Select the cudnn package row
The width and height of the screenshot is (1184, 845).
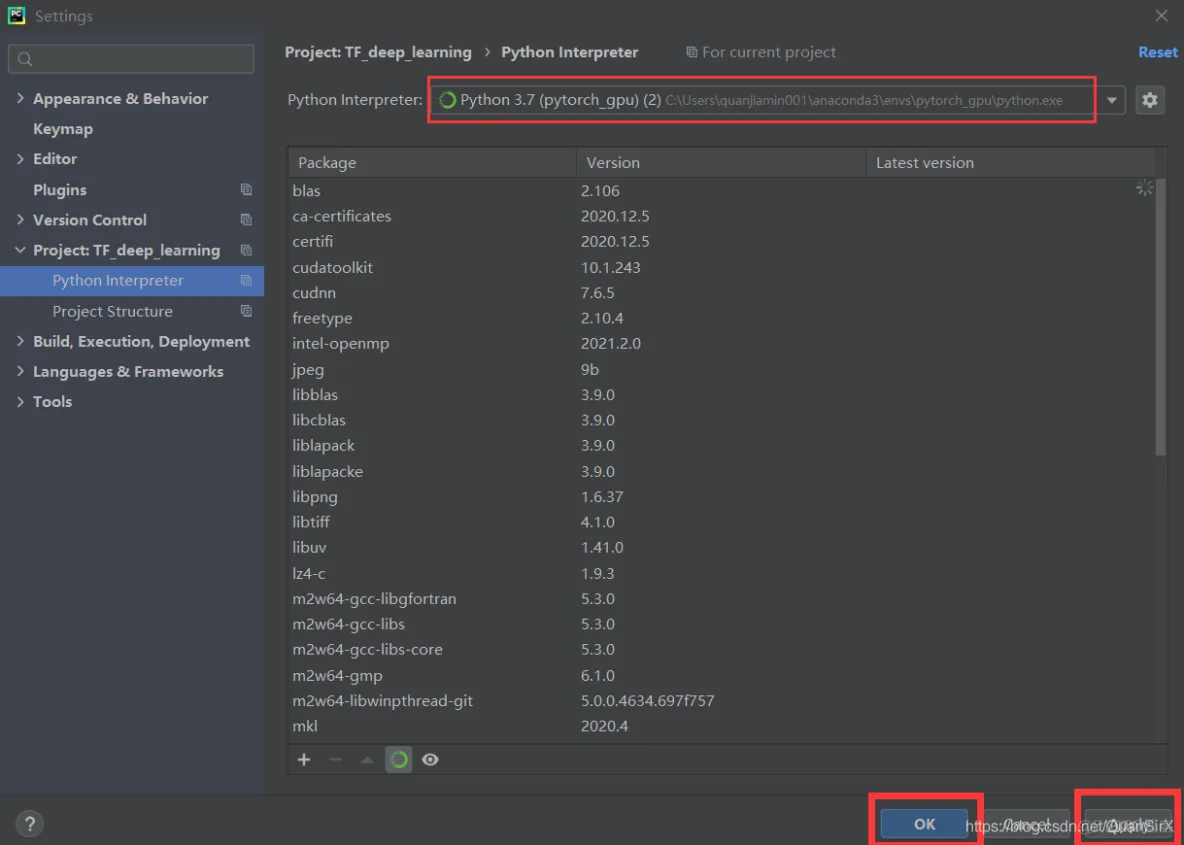[721, 292]
